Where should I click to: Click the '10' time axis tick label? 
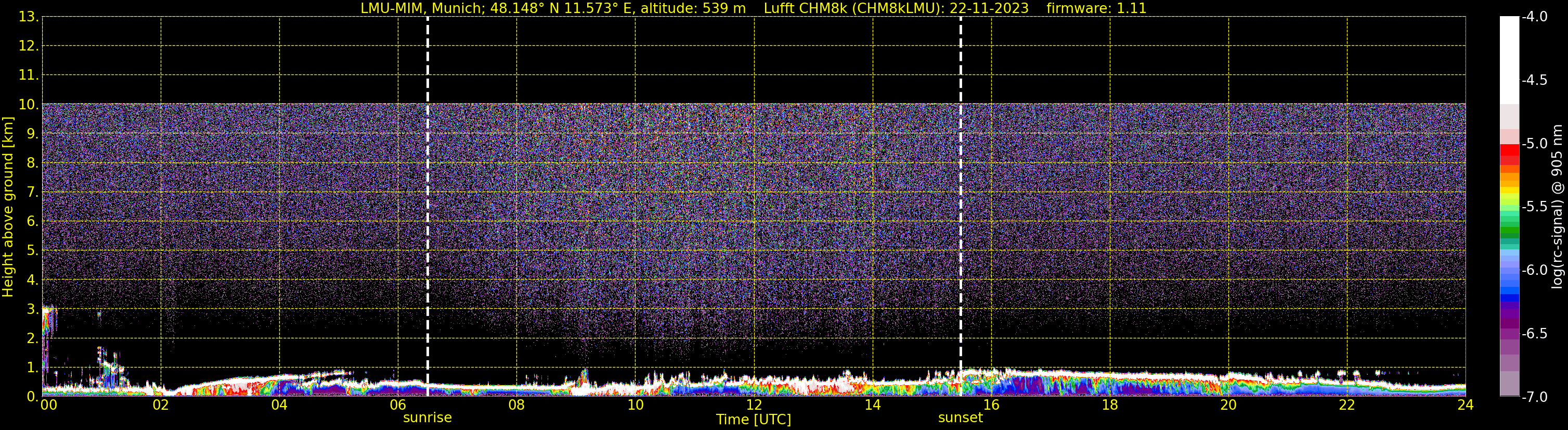pos(636,405)
